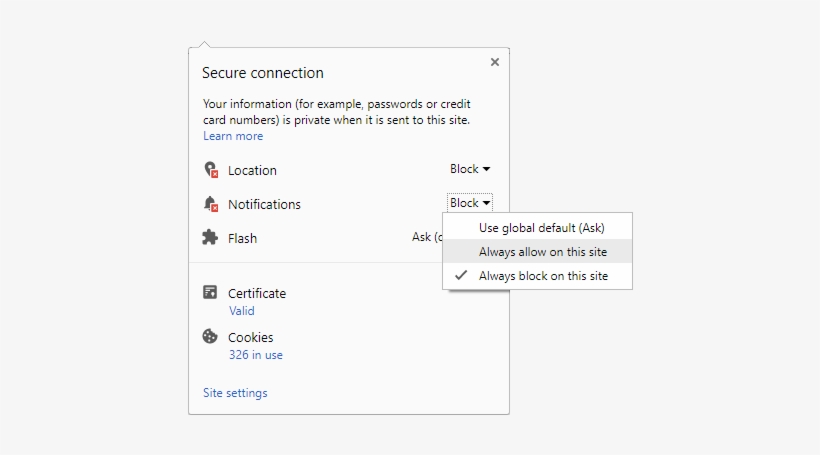This screenshot has height=455, width=820.
Task: Click the Notifications label text
Action: click(x=264, y=204)
